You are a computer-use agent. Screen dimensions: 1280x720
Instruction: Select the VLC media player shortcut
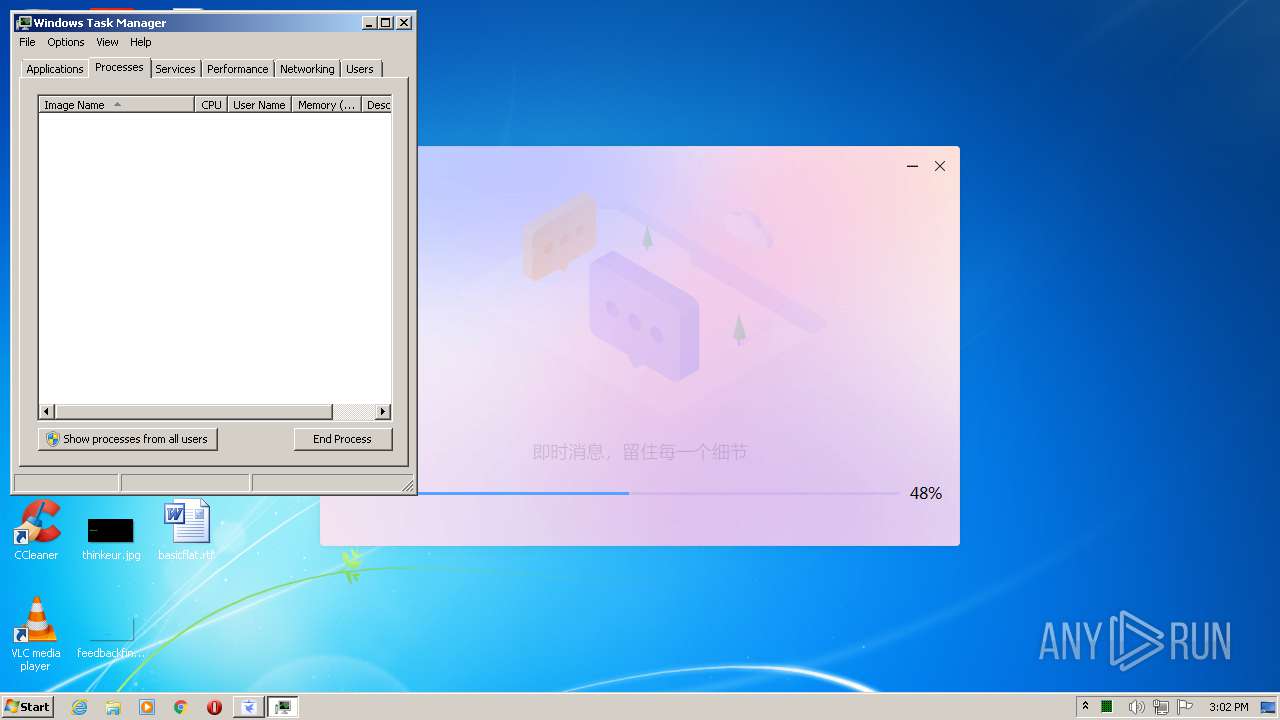[36, 634]
